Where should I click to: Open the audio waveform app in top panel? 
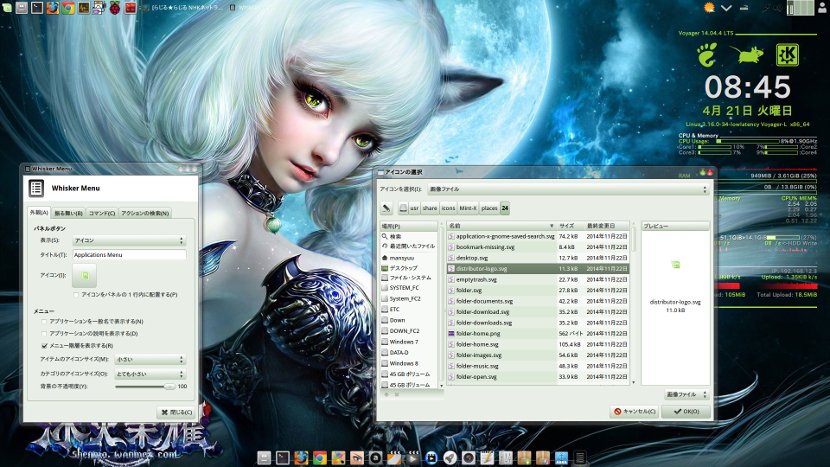83,7
